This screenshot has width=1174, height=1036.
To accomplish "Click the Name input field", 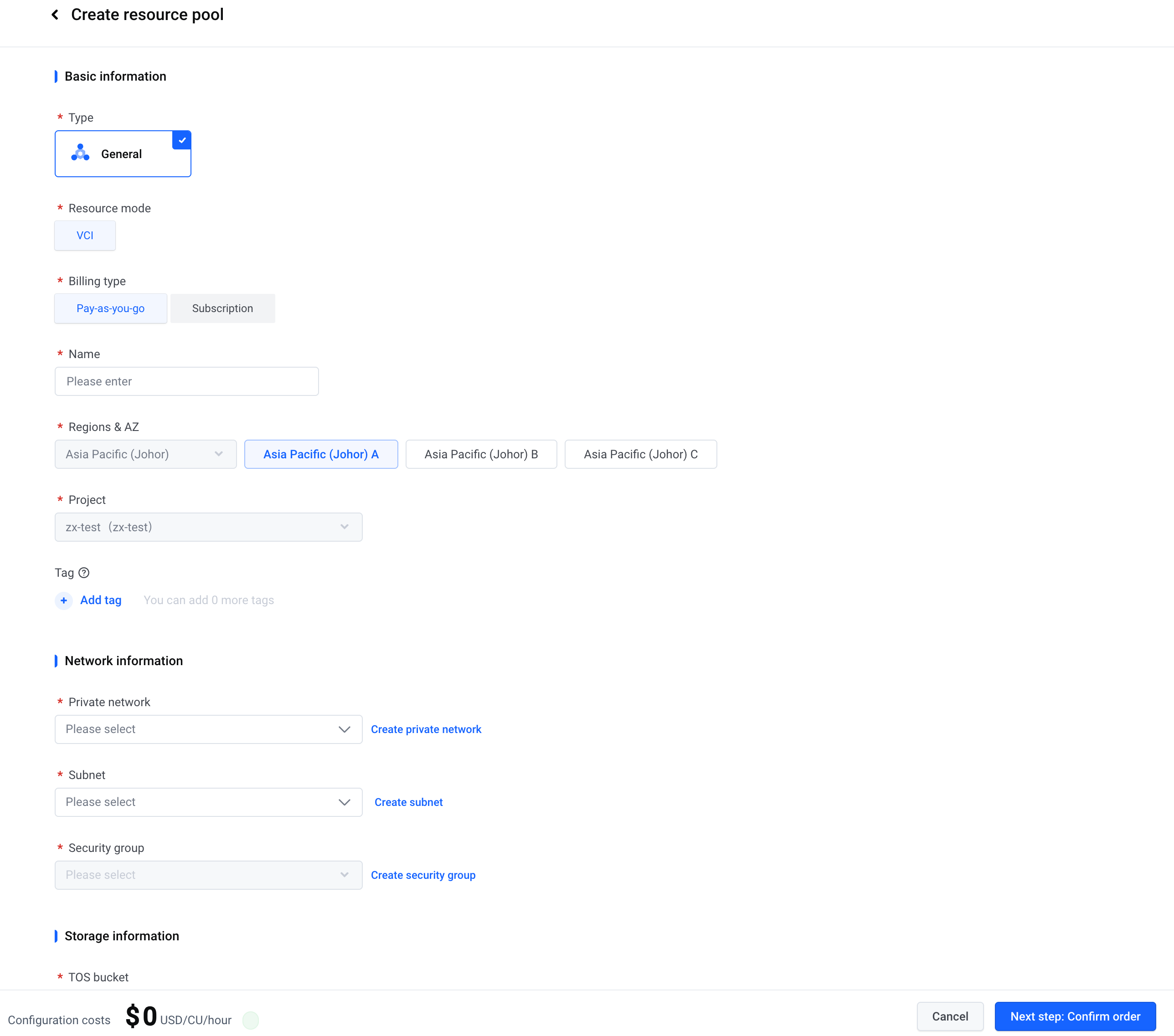I will 187,381.
